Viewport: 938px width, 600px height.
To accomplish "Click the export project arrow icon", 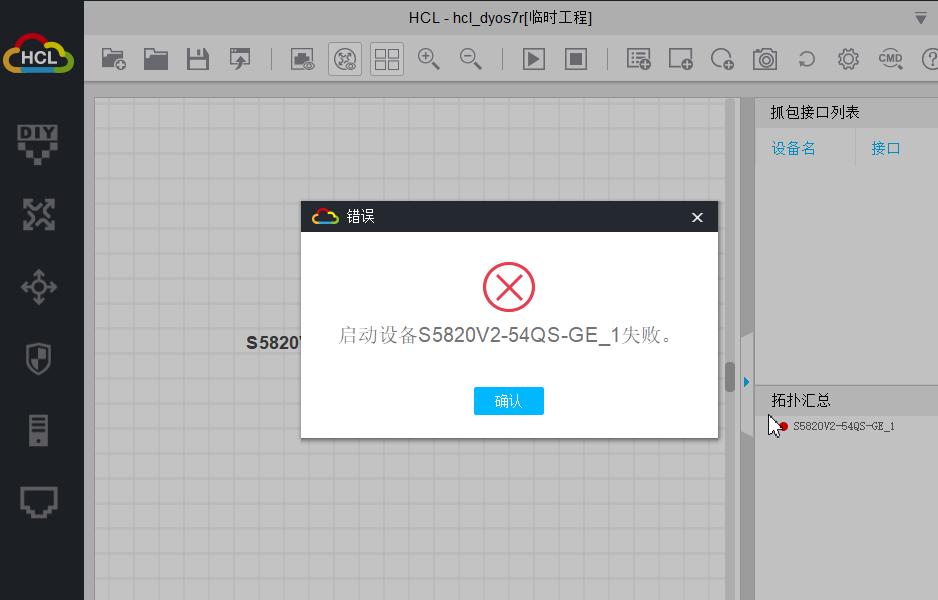I will click(x=240, y=59).
